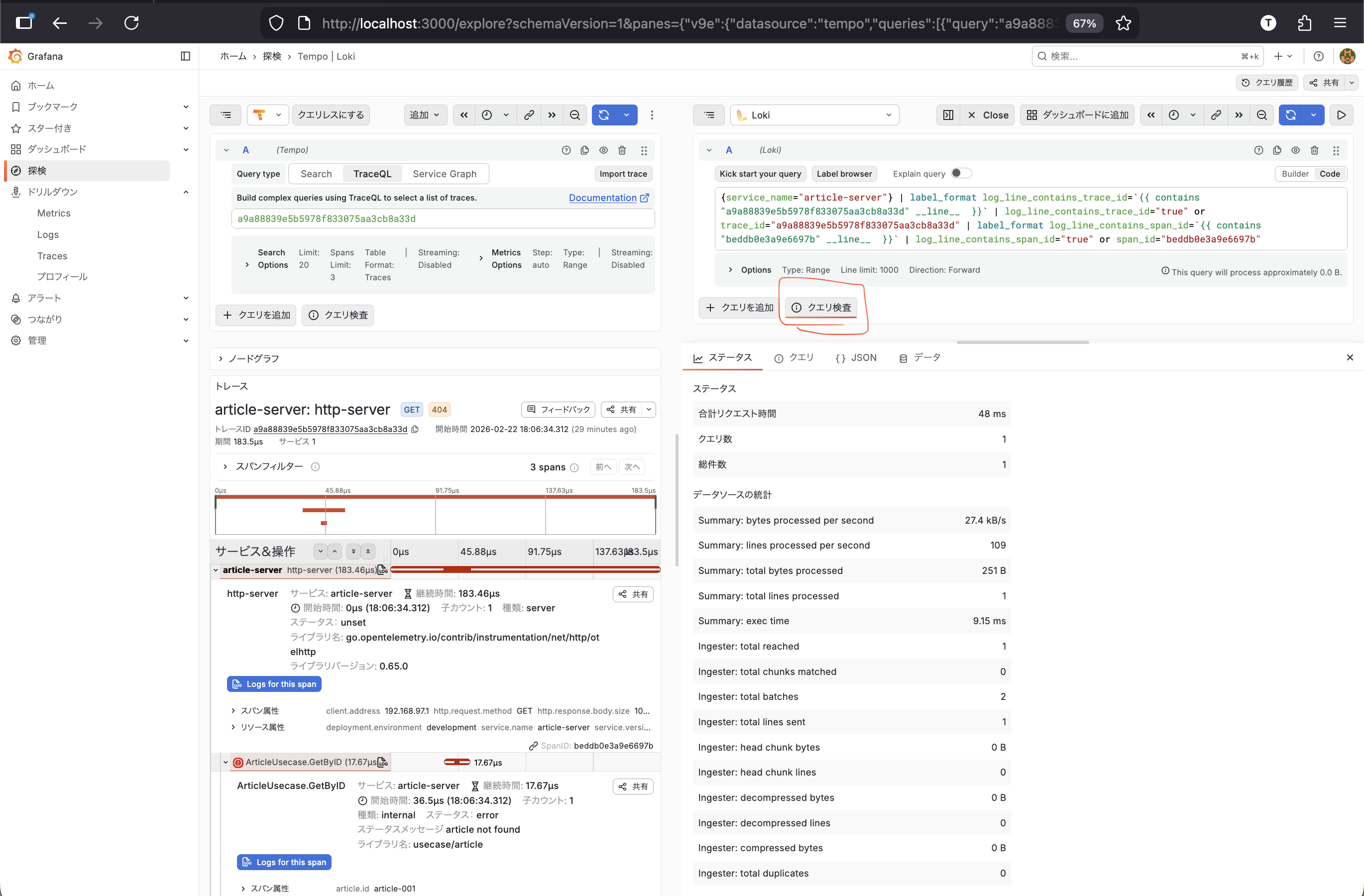Dock the Grafana sidebar menu icon
Screen dimensions: 1364x896
(x=185, y=56)
